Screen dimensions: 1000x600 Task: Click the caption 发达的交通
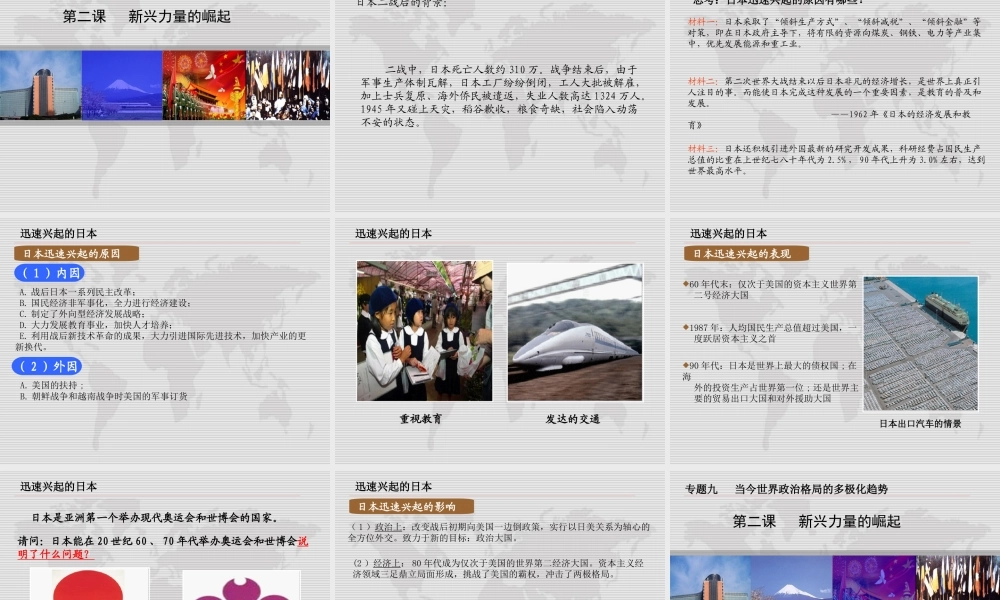click(573, 419)
